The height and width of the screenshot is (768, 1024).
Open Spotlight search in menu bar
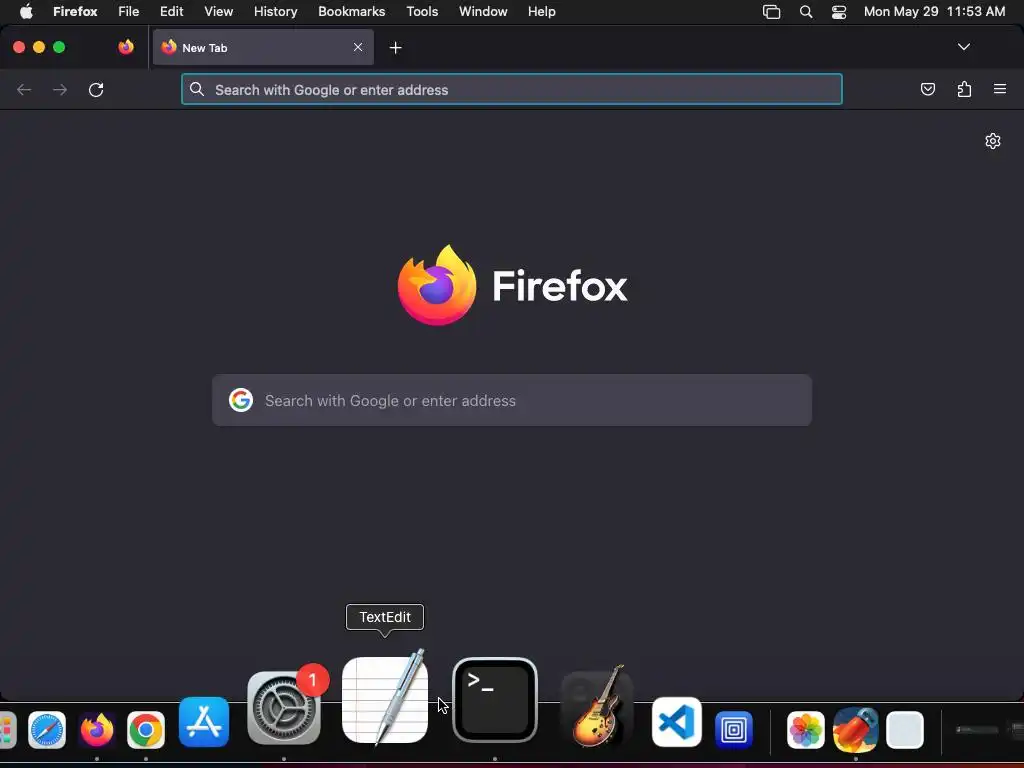click(x=806, y=12)
